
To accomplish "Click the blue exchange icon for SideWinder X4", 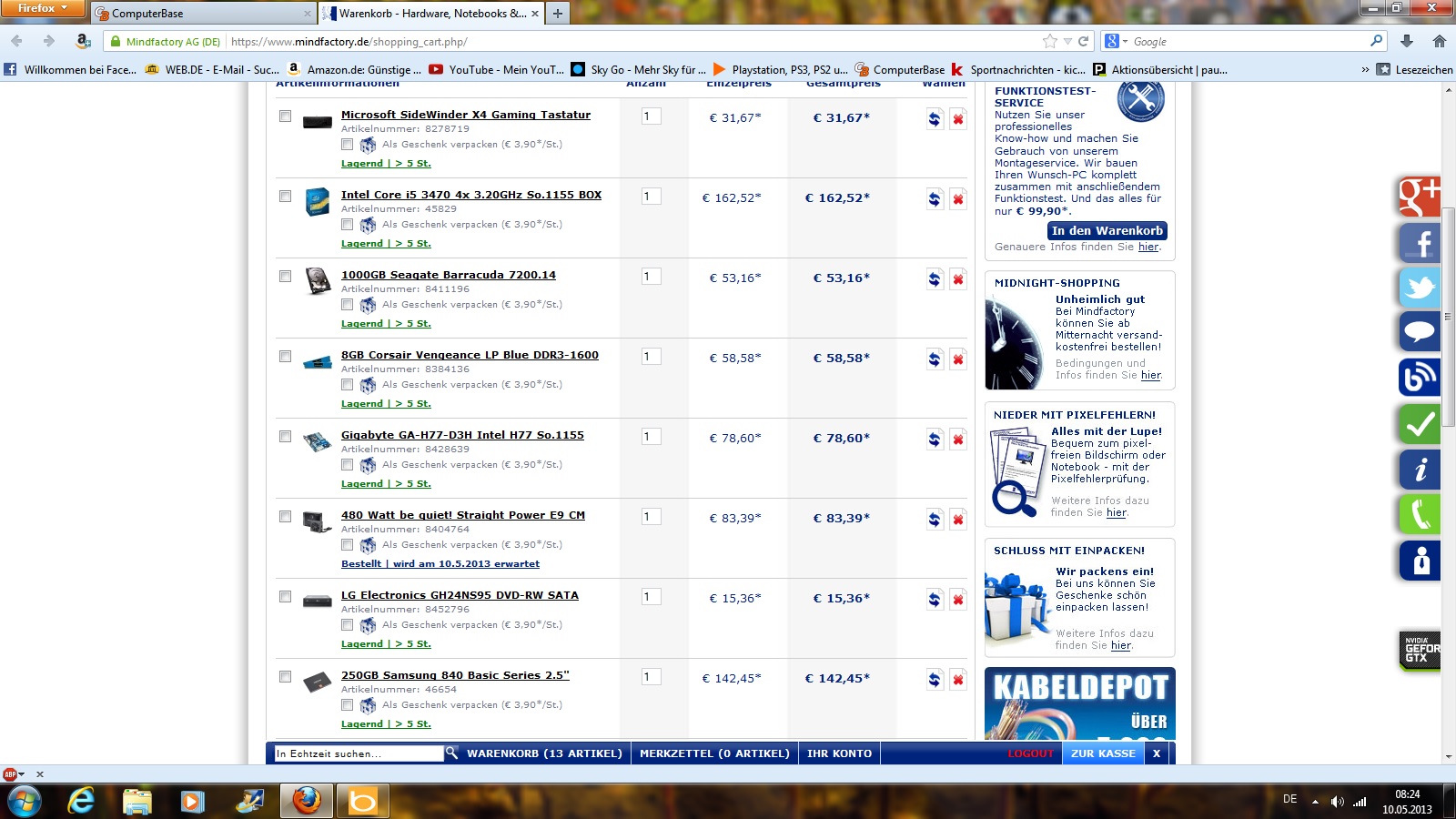I will pos(935,119).
